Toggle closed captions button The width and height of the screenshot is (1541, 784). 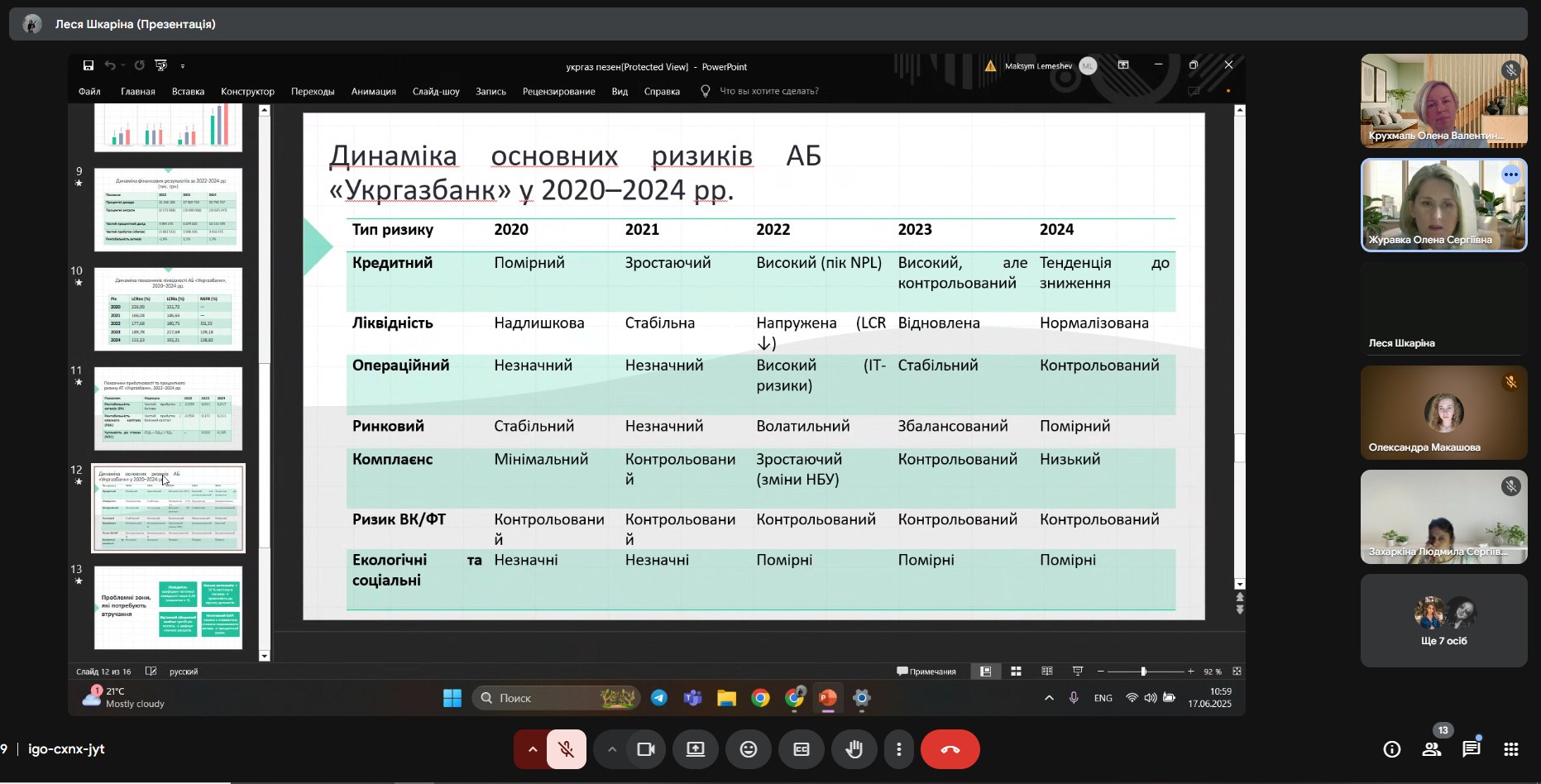click(x=802, y=749)
